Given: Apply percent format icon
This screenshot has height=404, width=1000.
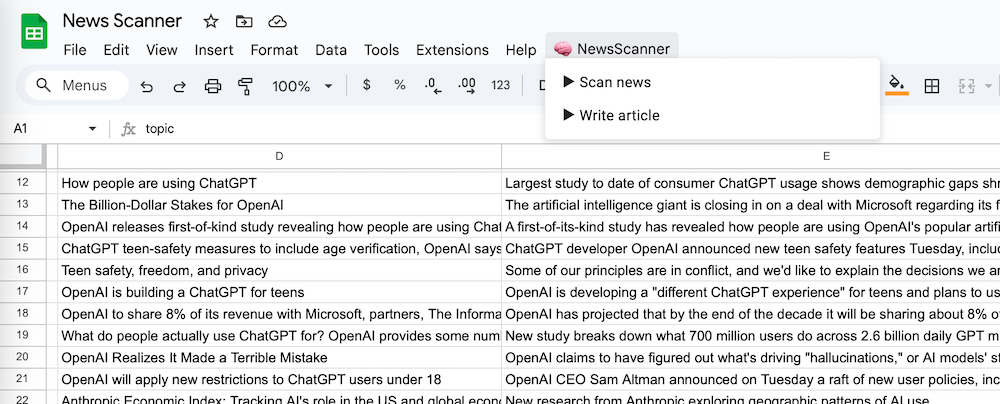Looking at the screenshot, I should point(399,86).
